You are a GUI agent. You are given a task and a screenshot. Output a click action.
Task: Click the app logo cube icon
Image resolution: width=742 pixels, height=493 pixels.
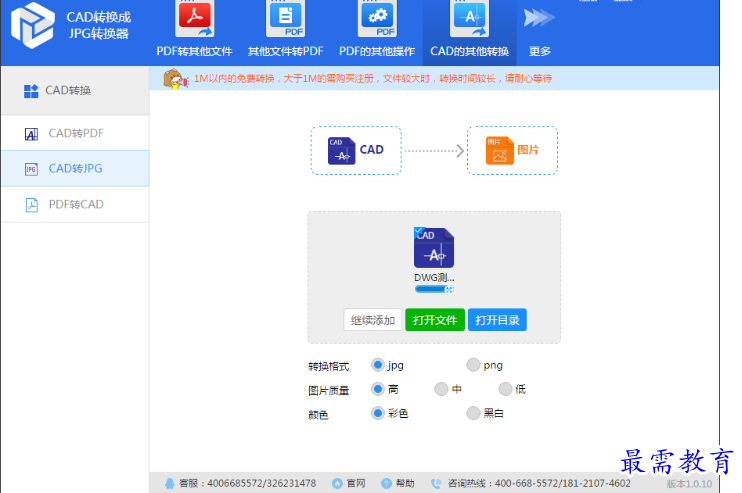[x=31, y=25]
